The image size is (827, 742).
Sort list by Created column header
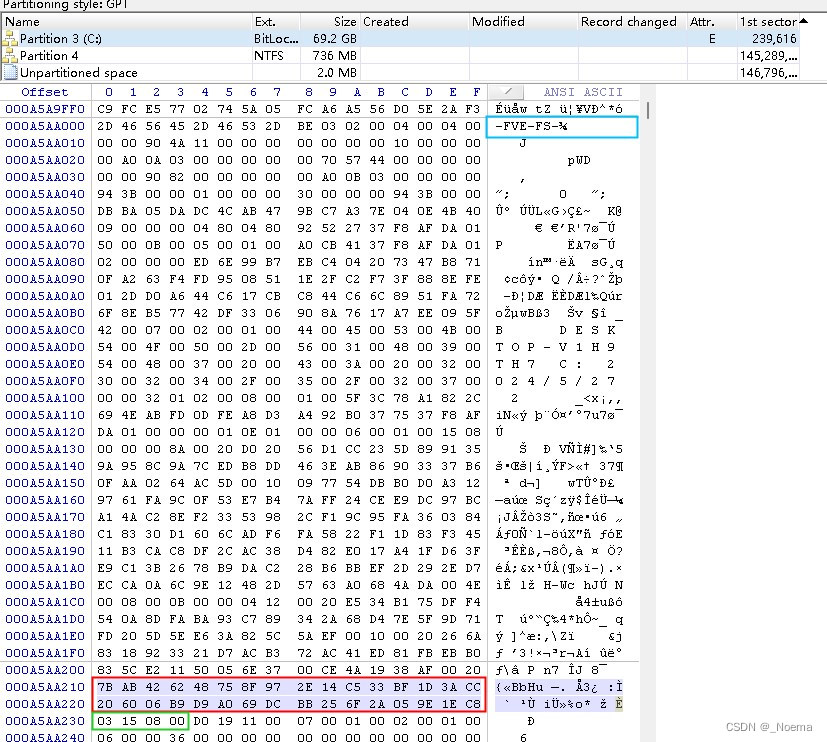[x=415, y=22]
